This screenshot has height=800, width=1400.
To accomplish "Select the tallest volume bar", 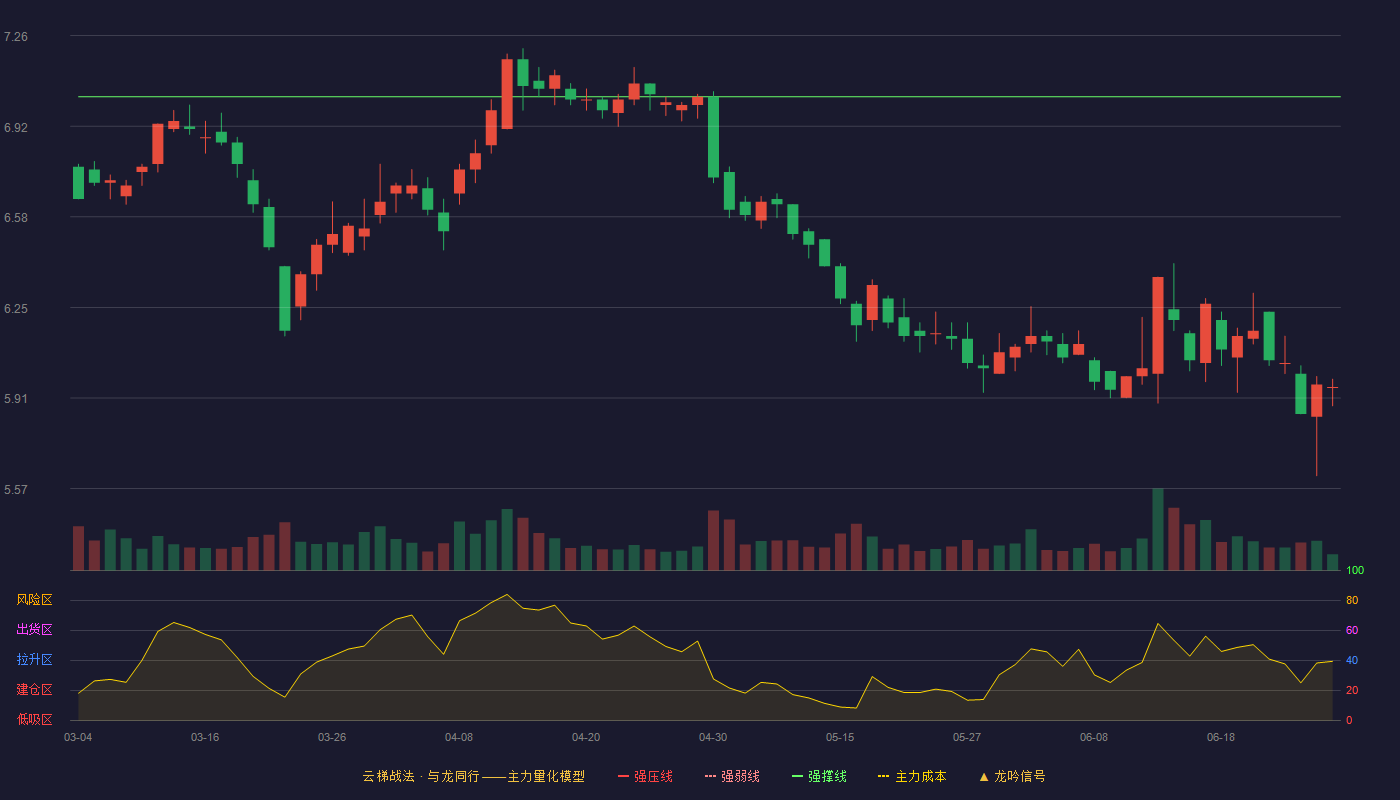I will pyautogui.click(x=1158, y=529).
